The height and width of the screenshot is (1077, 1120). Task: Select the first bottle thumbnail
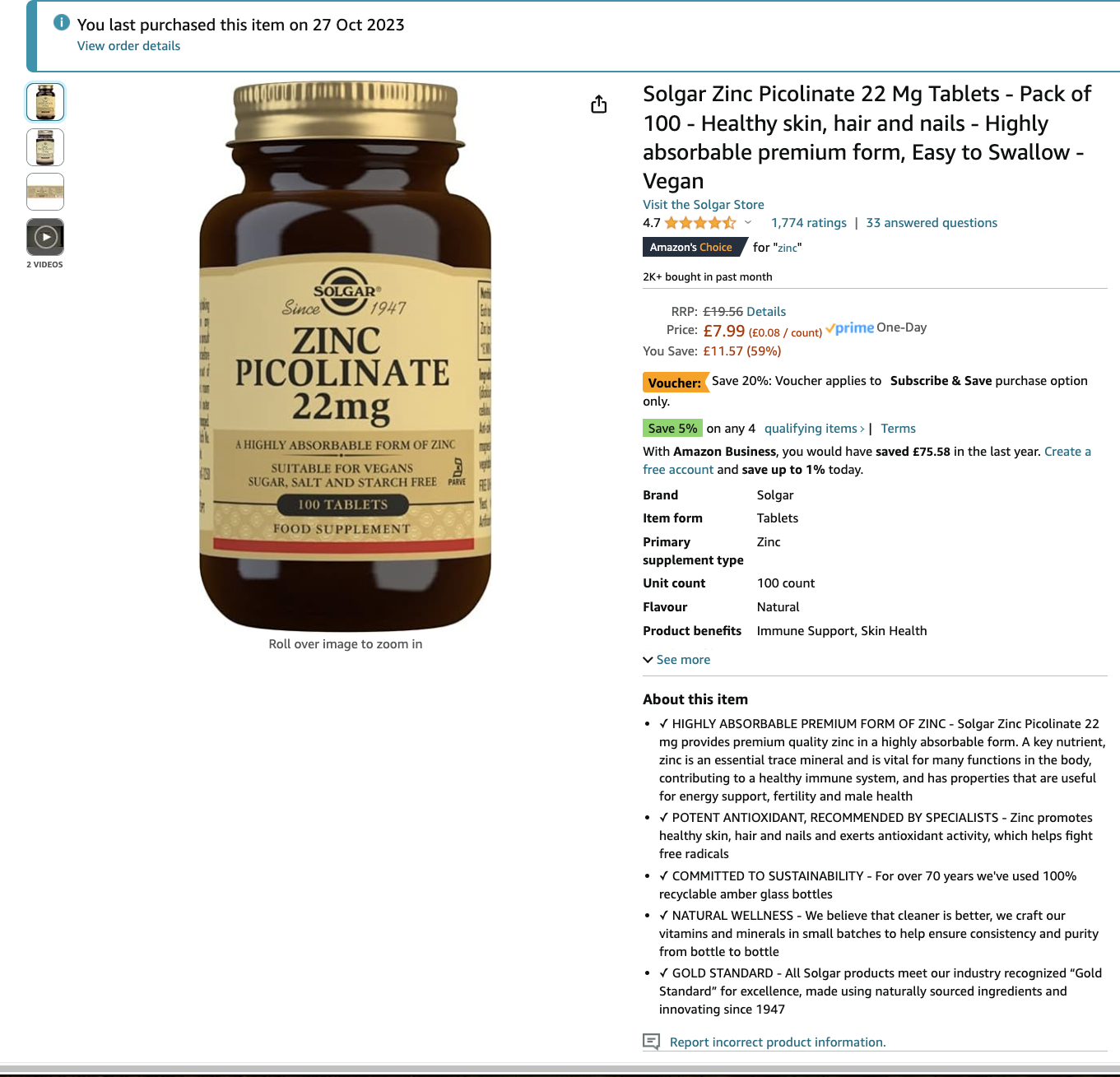[x=45, y=102]
